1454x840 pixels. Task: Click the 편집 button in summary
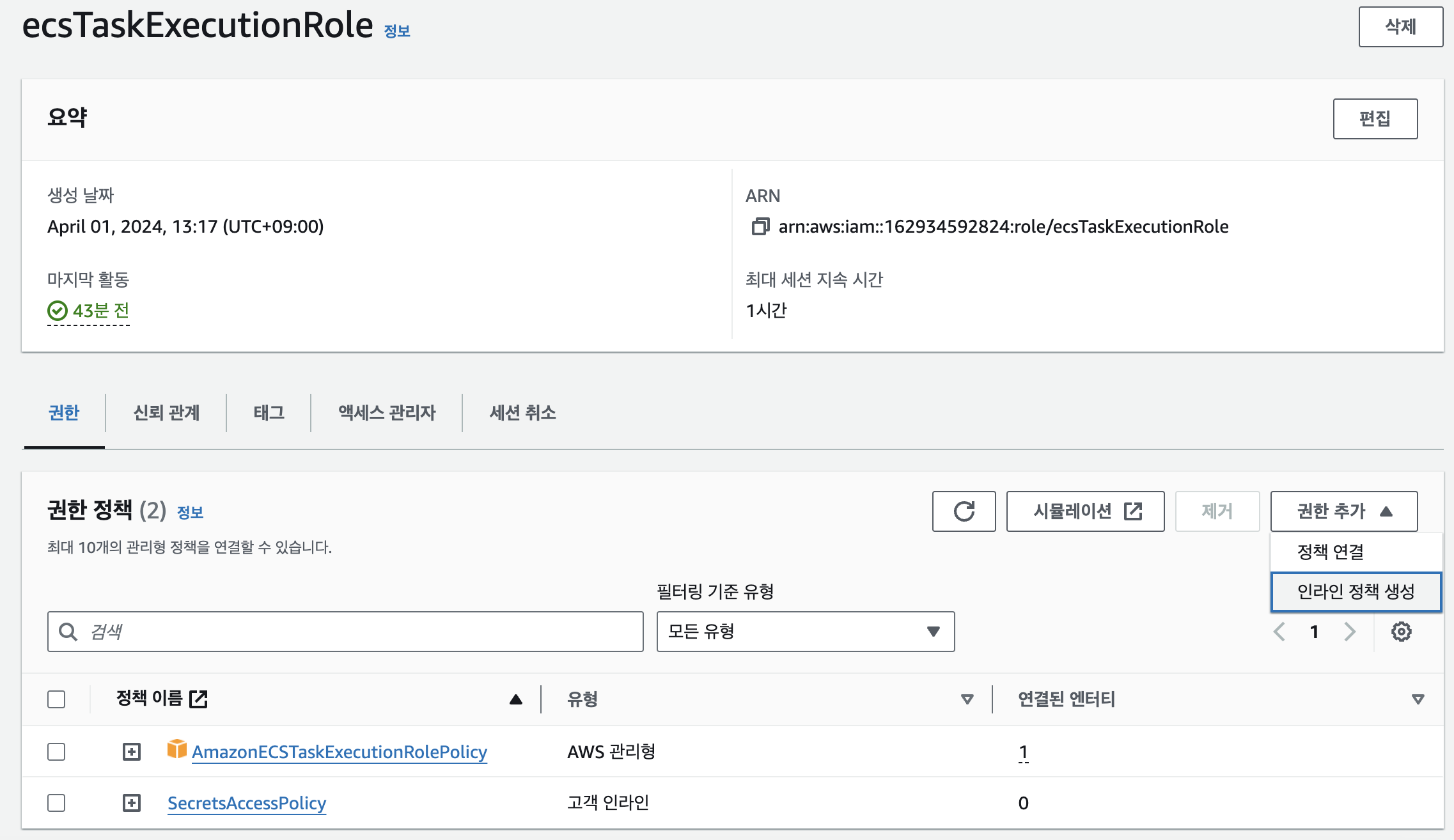(x=1375, y=119)
